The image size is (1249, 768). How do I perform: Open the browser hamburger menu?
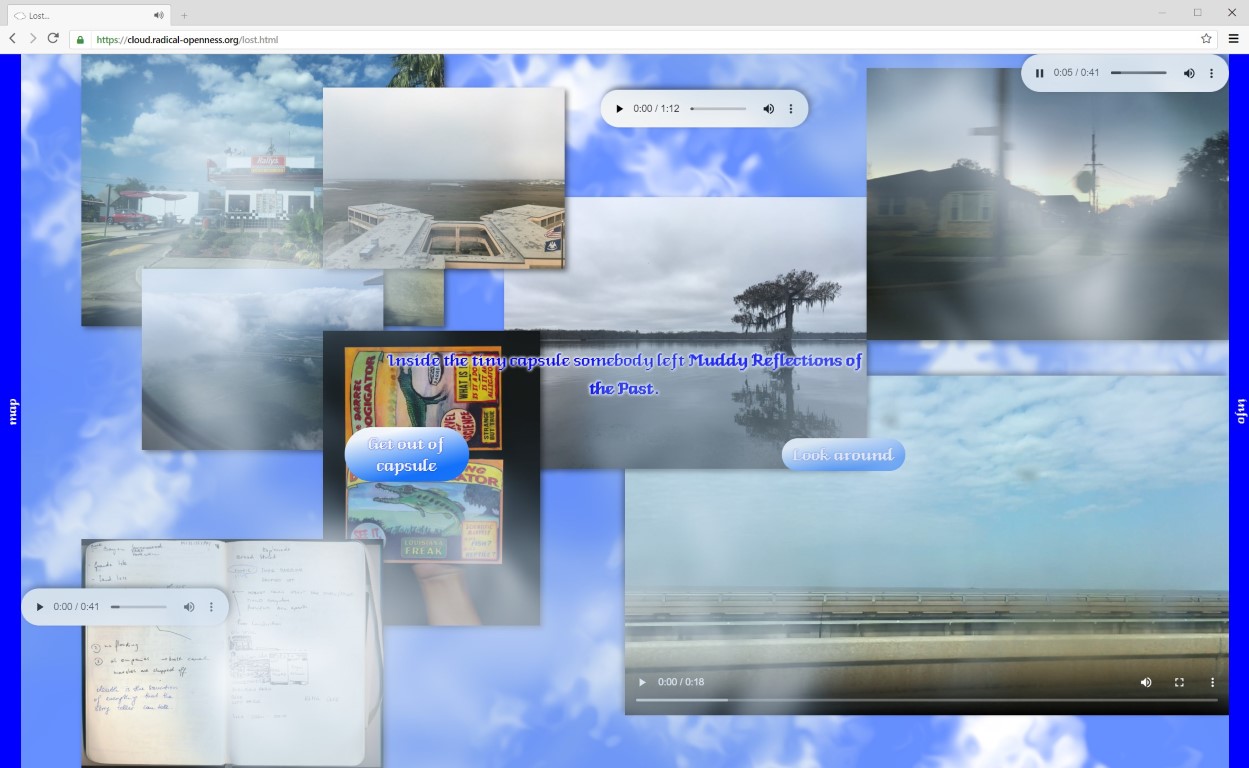pyautogui.click(x=1233, y=39)
